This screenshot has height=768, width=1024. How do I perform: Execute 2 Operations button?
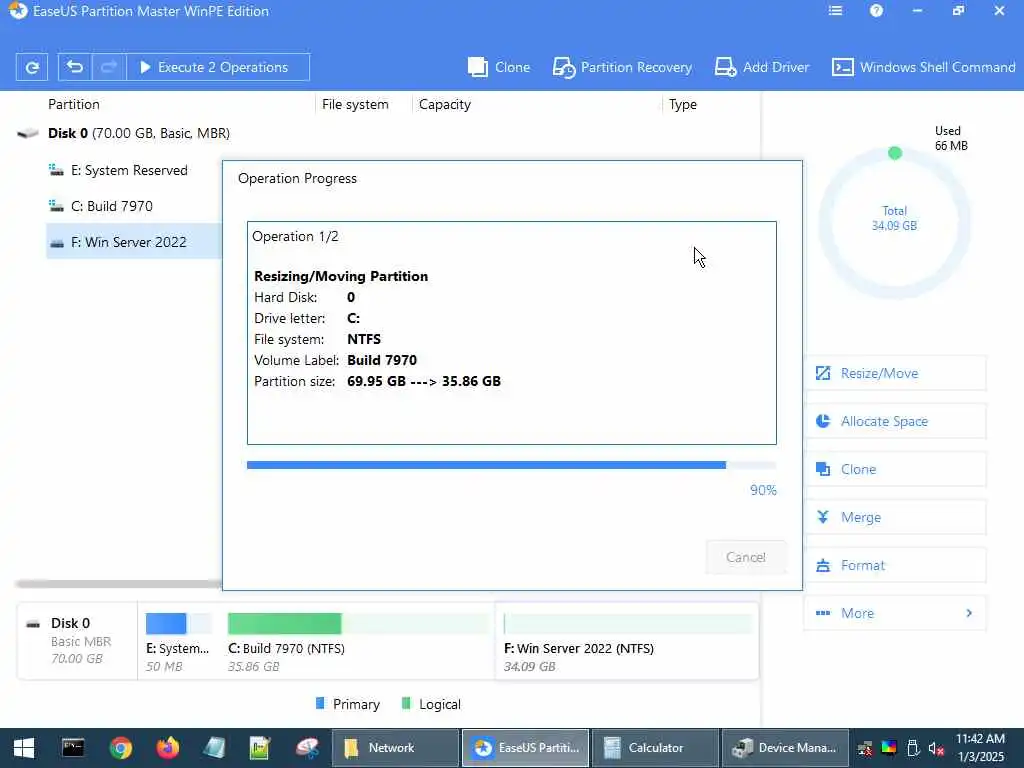pos(217,67)
